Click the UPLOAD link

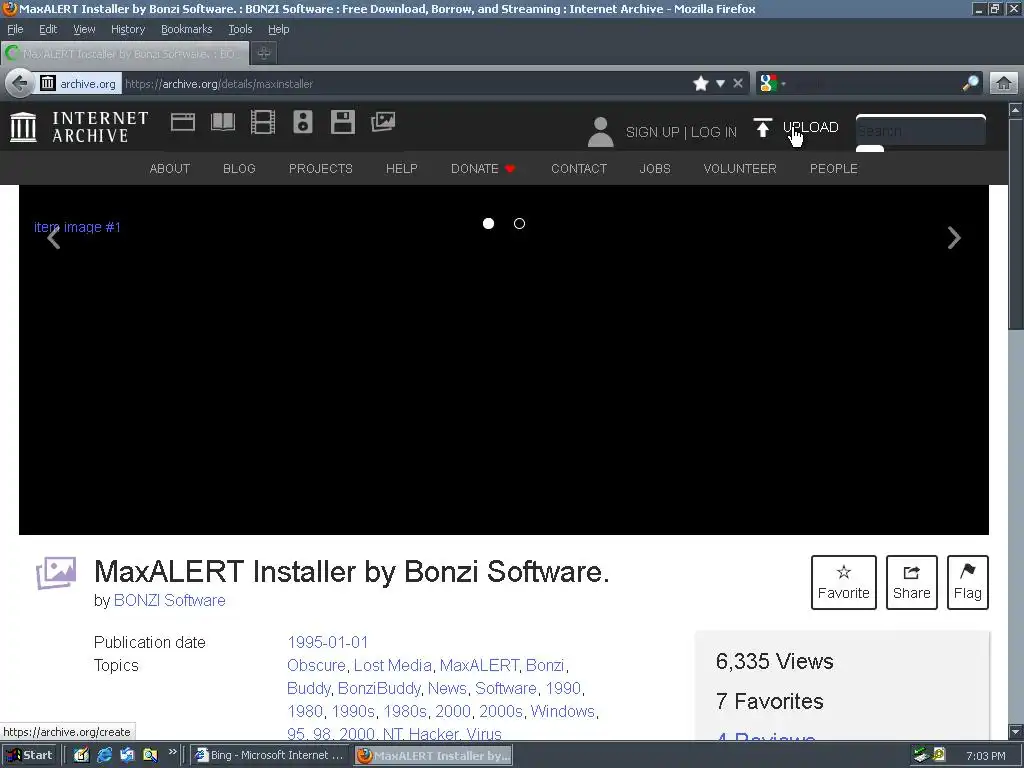click(x=810, y=127)
